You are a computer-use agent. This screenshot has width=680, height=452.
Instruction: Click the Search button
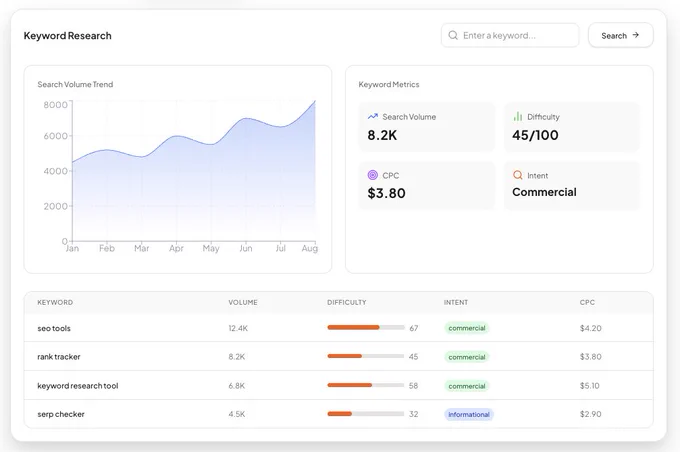click(621, 35)
